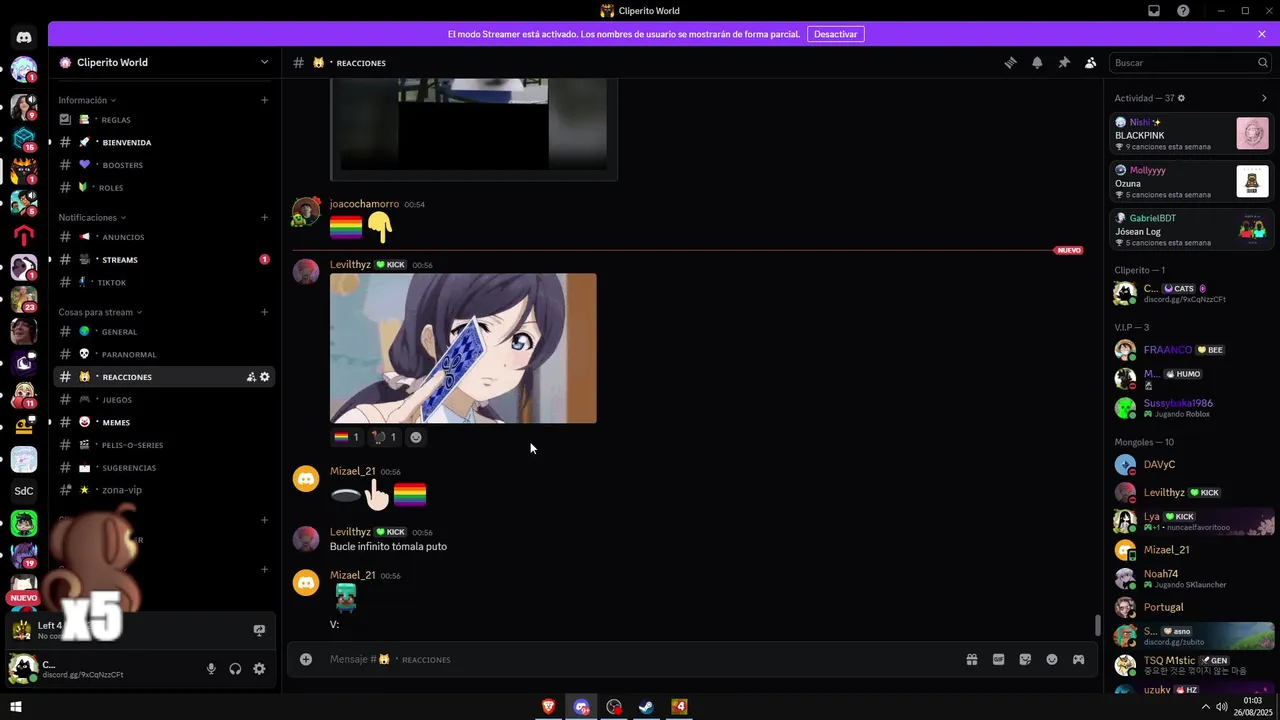1280x720 pixels.
Task: Open the Mollyyyy Ozuna activity card
Action: pos(1192,182)
